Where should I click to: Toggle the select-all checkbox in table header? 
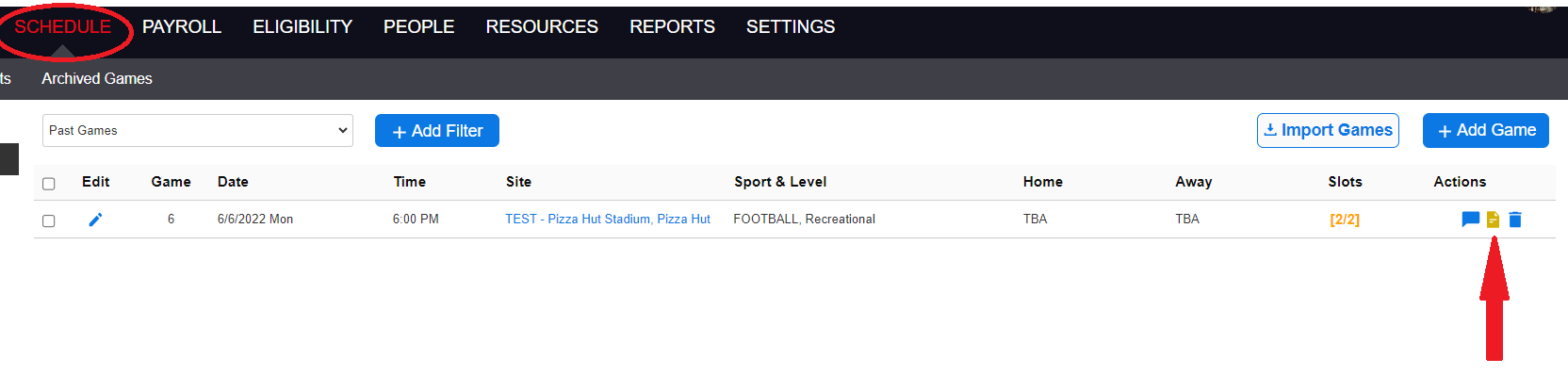tap(49, 184)
